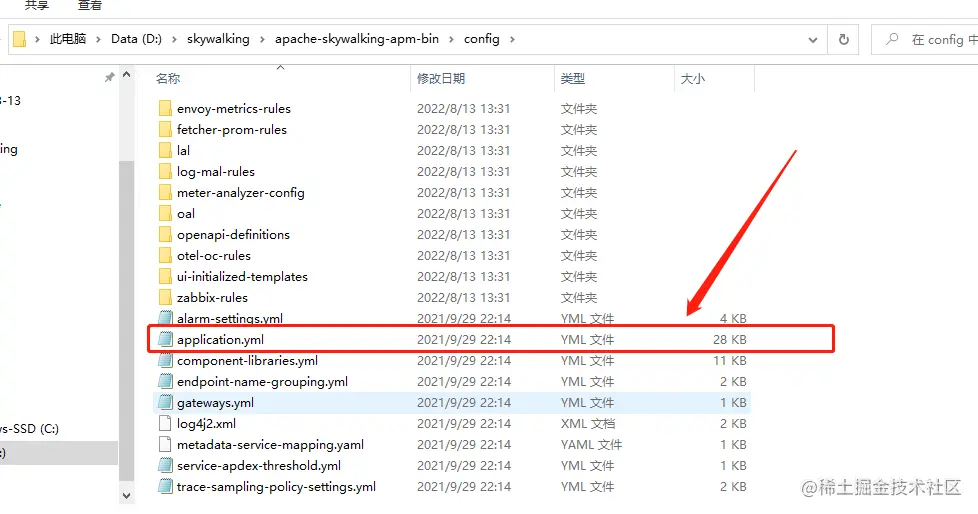Viewport: 978px width, 514px height.
Task: Sort by 类型 column header
Action: click(573, 79)
